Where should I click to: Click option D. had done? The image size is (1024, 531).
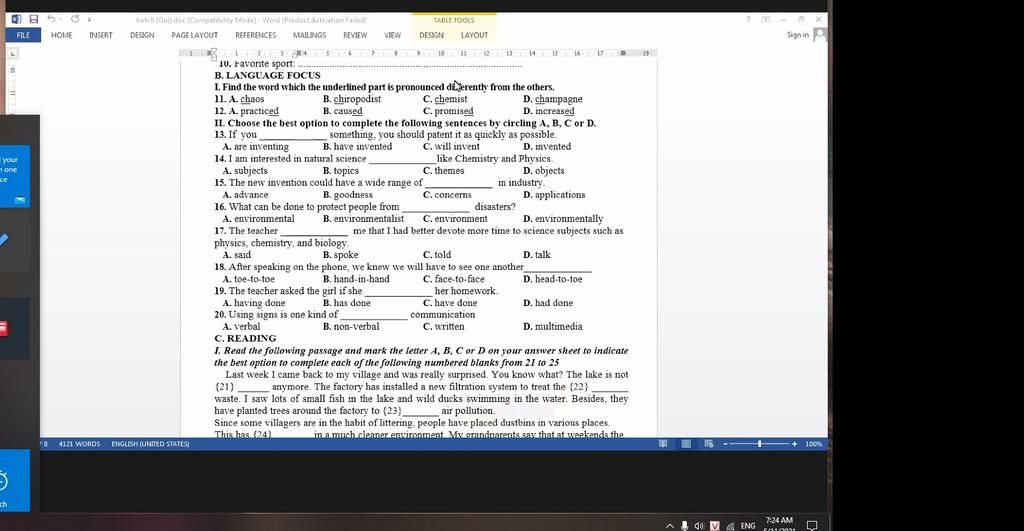548,303
